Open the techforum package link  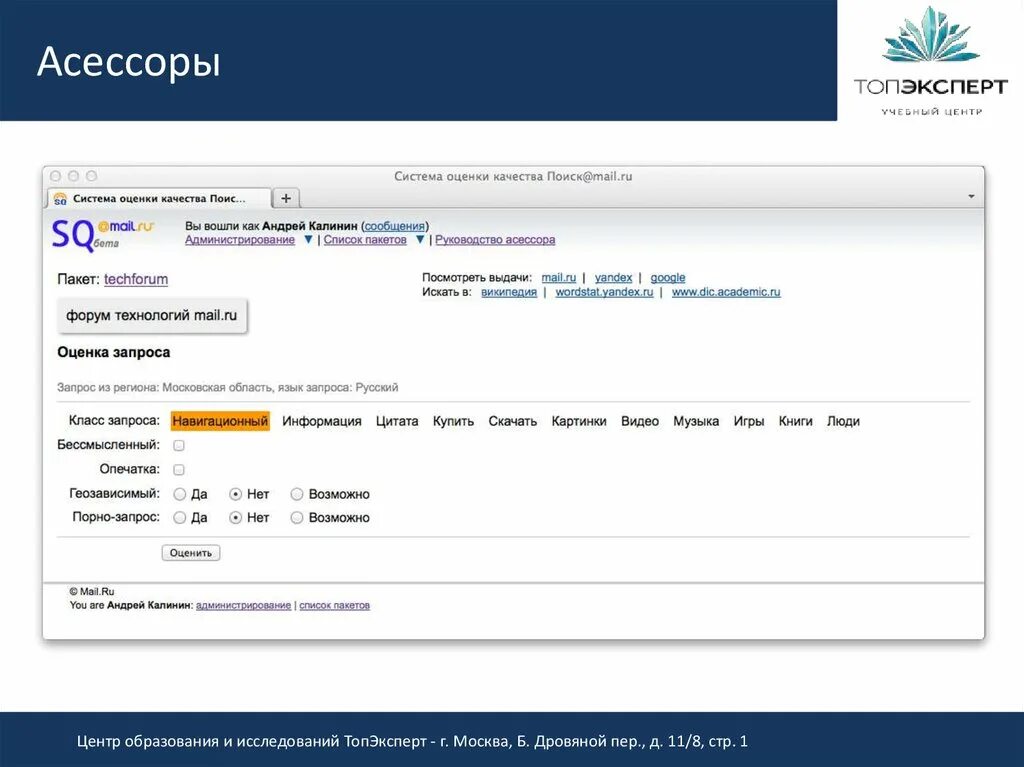click(136, 279)
